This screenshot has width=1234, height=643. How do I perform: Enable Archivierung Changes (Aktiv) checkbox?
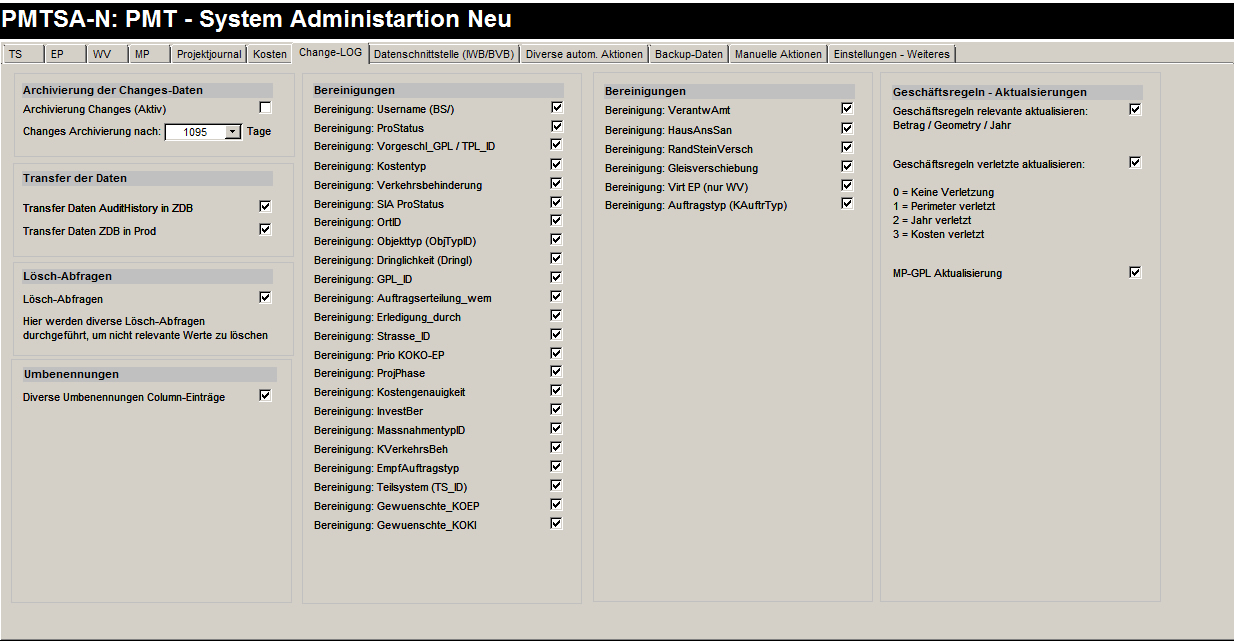pyautogui.click(x=265, y=108)
